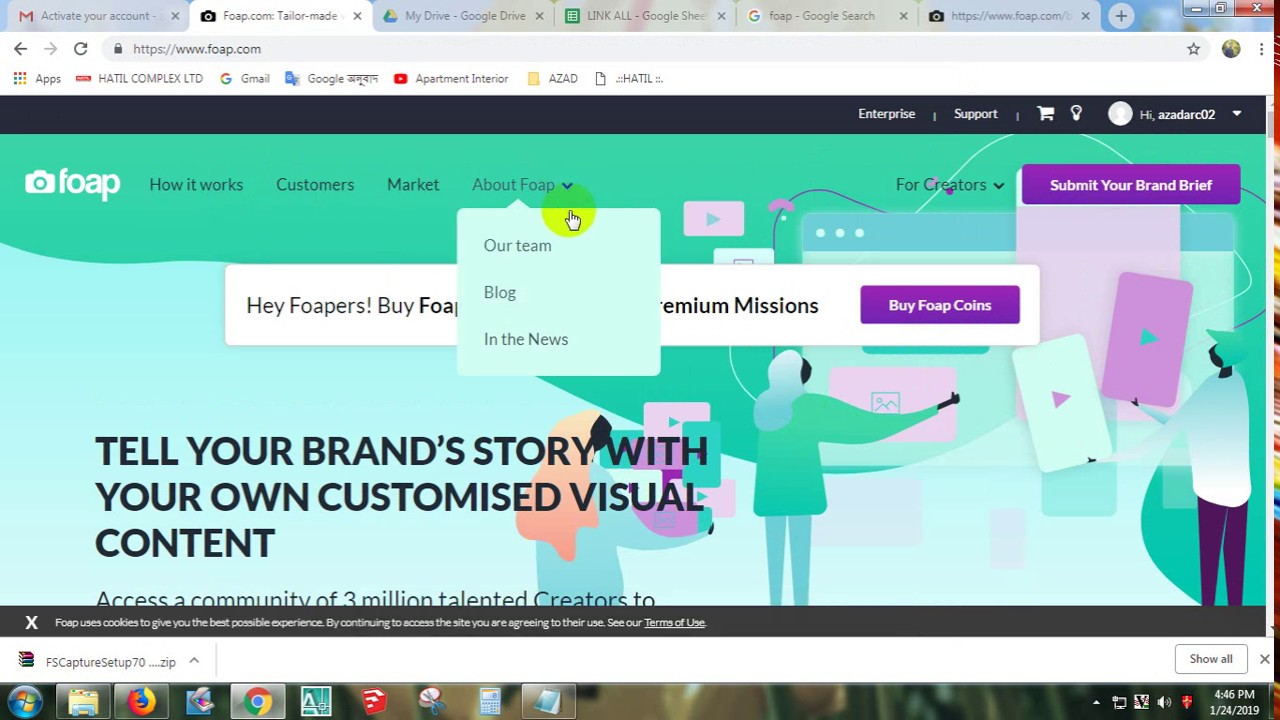Open the HATIL COMPLEX LTD bookmark
1280x720 pixels.
click(139, 78)
